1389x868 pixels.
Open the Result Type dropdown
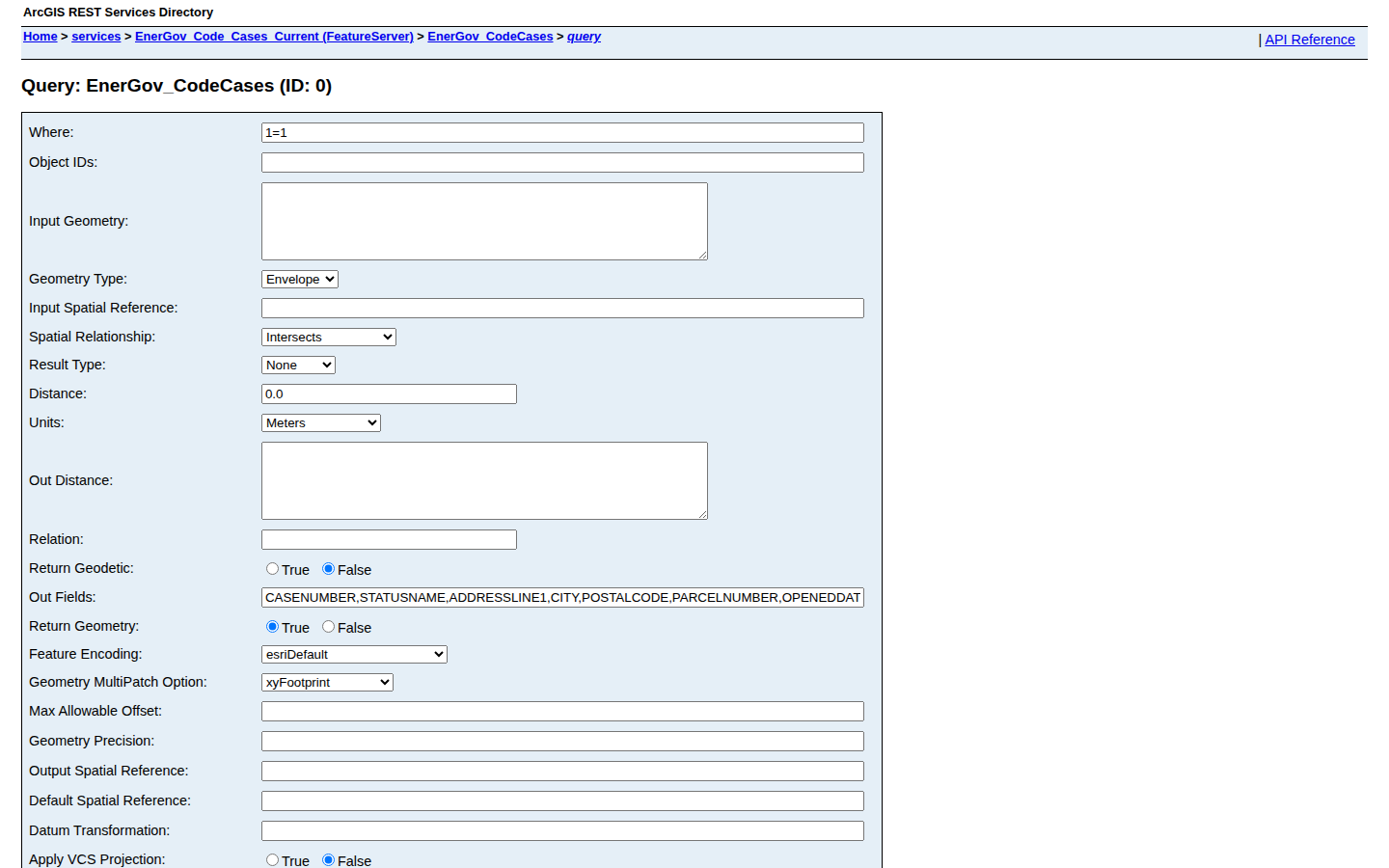tap(298, 365)
